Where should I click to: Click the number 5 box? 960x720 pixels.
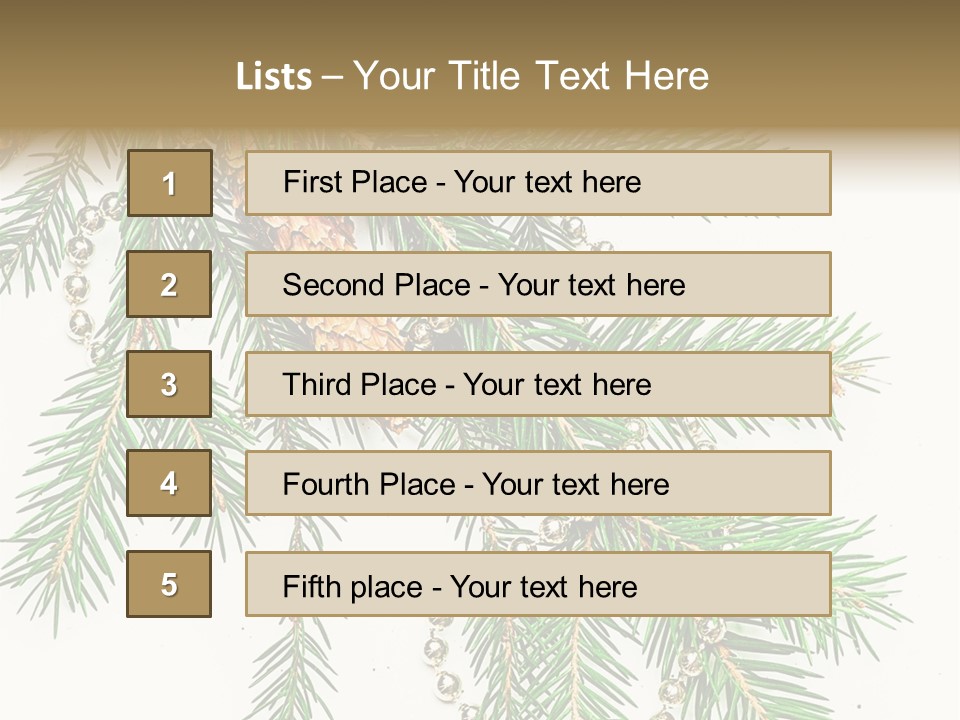coord(169,584)
